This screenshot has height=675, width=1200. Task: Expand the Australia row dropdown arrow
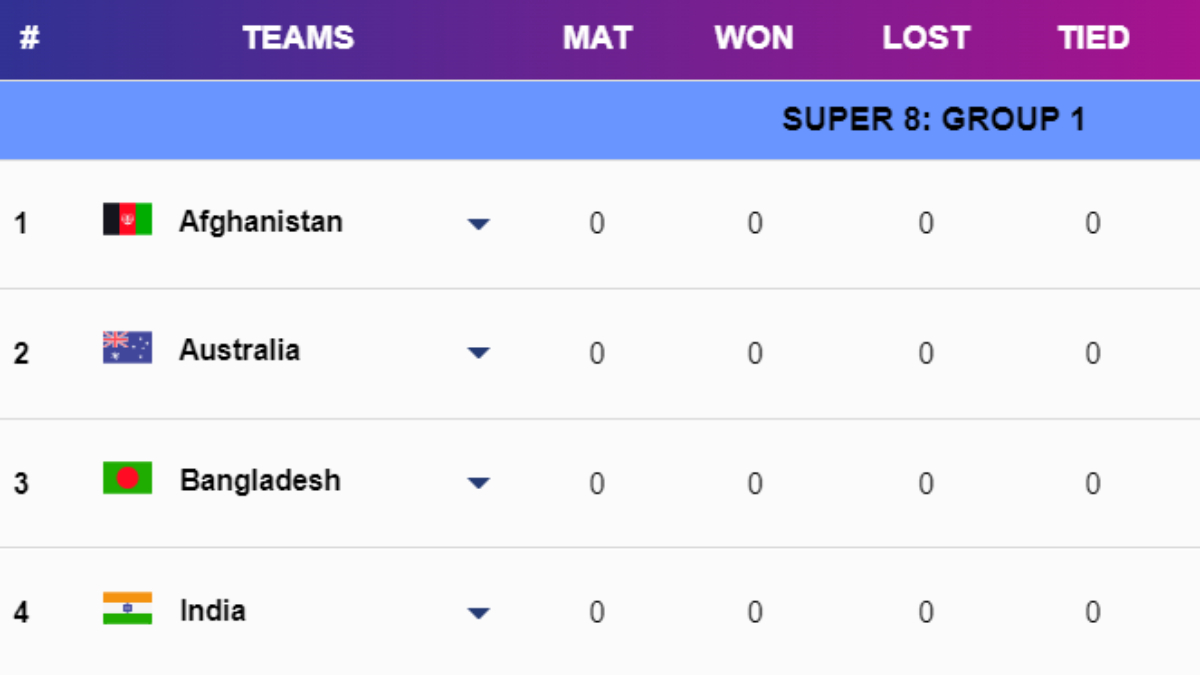pyautogui.click(x=478, y=353)
